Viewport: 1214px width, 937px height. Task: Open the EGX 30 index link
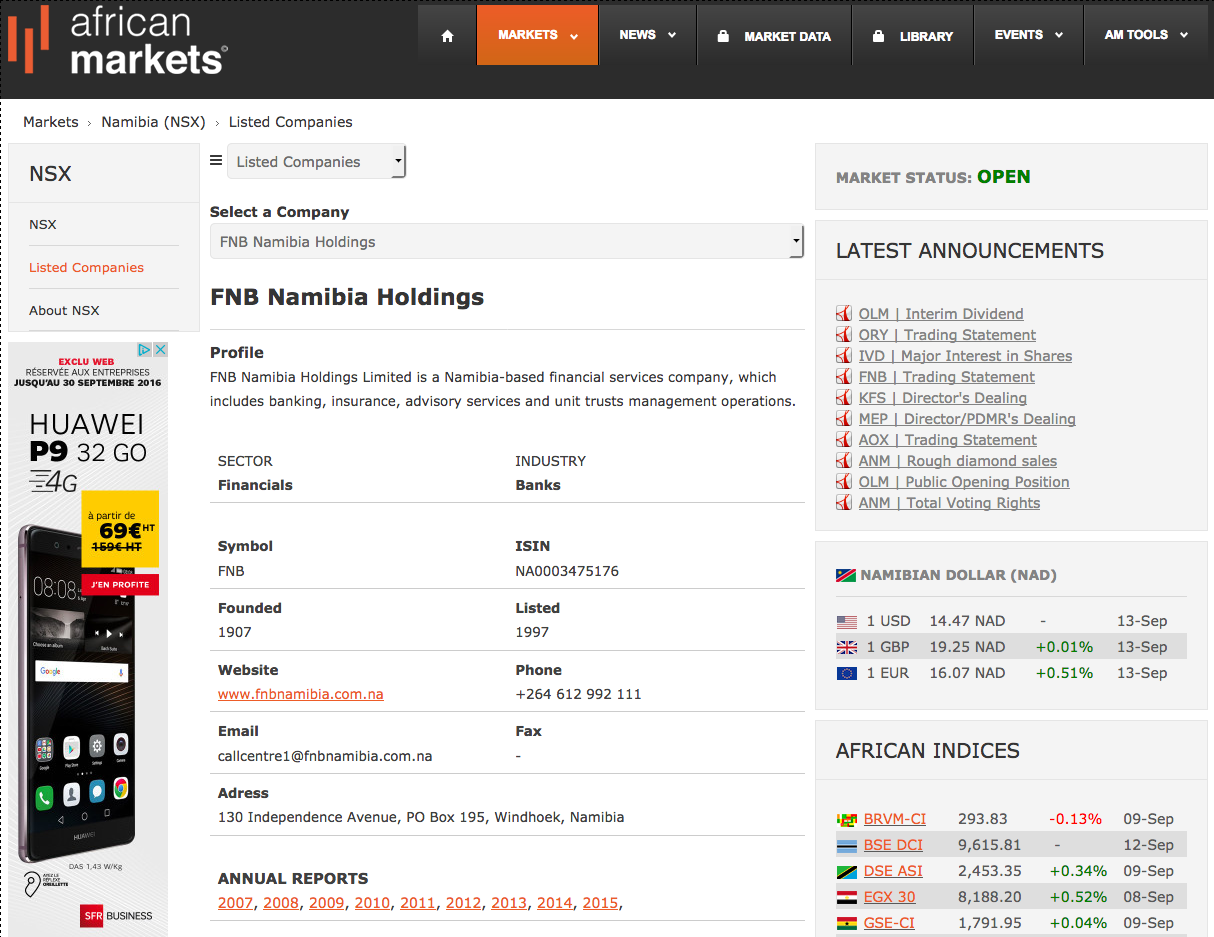click(x=890, y=897)
